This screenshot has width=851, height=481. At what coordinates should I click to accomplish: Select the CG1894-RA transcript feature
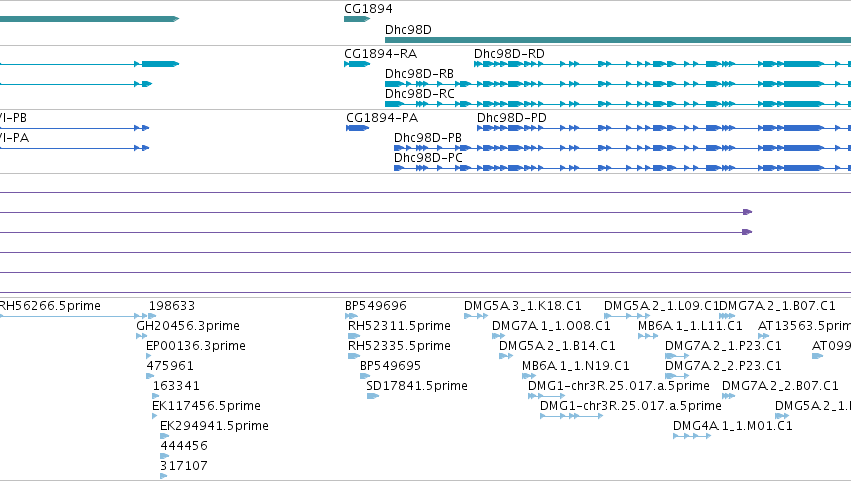(x=357, y=64)
